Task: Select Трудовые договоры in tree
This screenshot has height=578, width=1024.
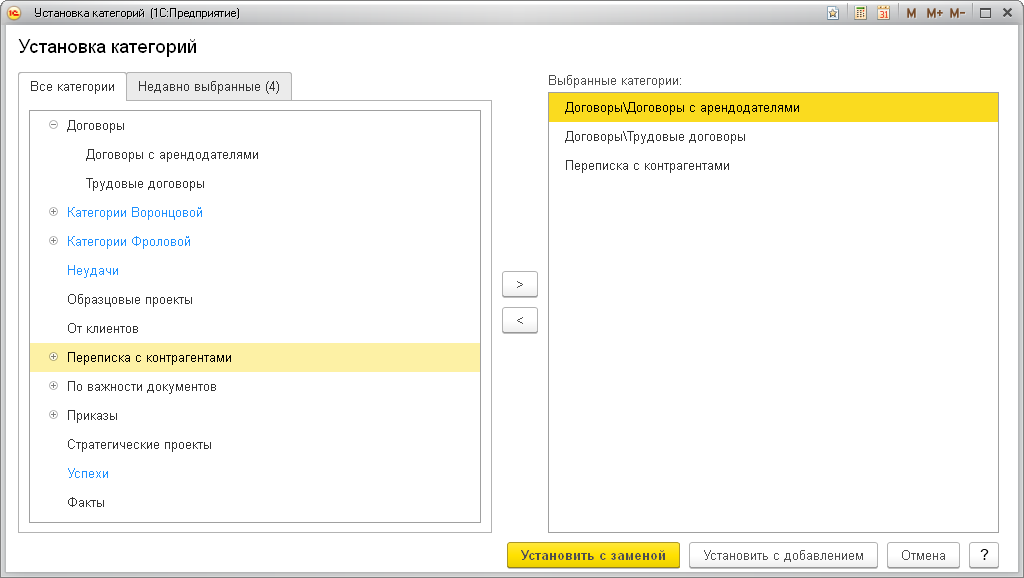Action: tap(145, 184)
